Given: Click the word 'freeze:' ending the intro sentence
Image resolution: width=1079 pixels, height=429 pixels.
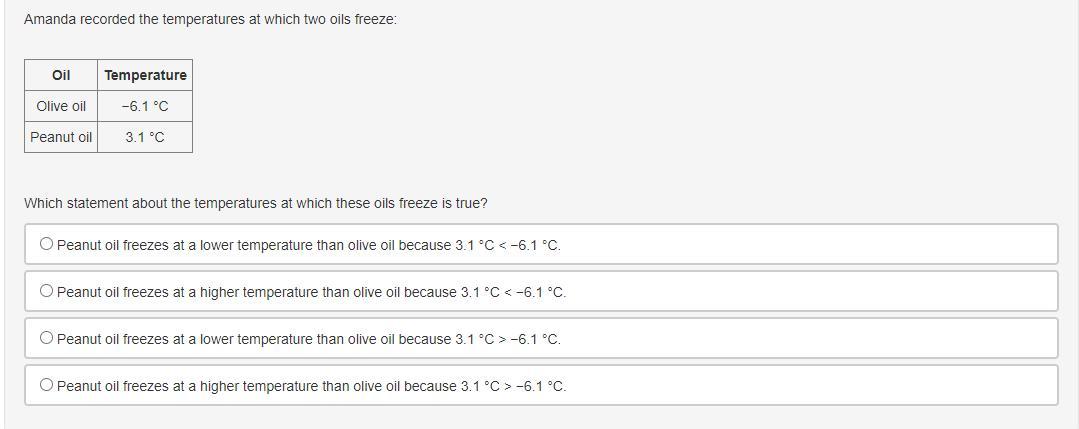Looking at the screenshot, I should point(375,19).
